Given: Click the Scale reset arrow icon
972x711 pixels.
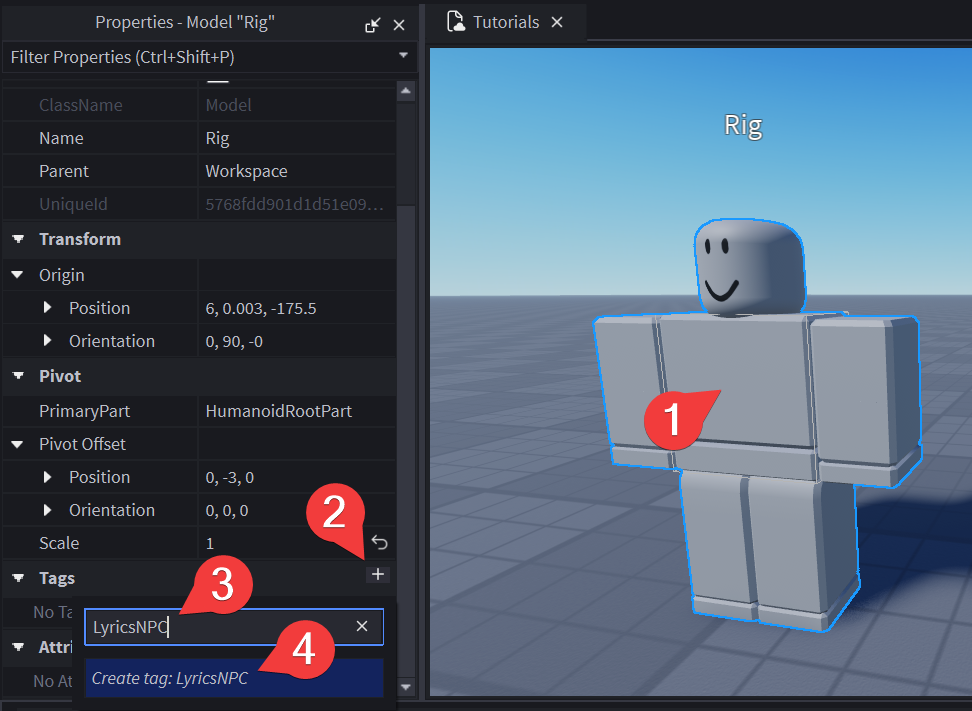Looking at the screenshot, I should 379,542.
